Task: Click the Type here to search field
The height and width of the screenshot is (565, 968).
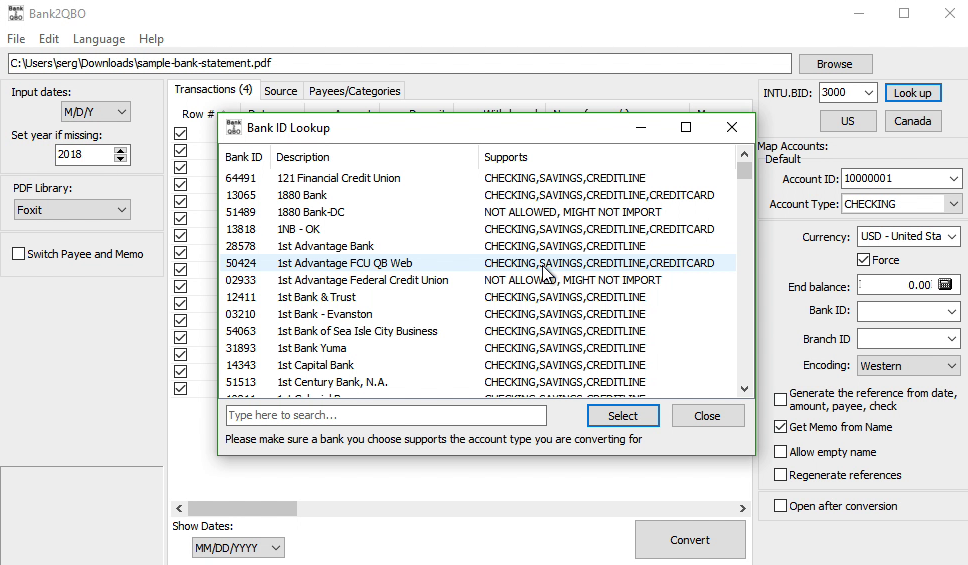Action: [x=386, y=416]
